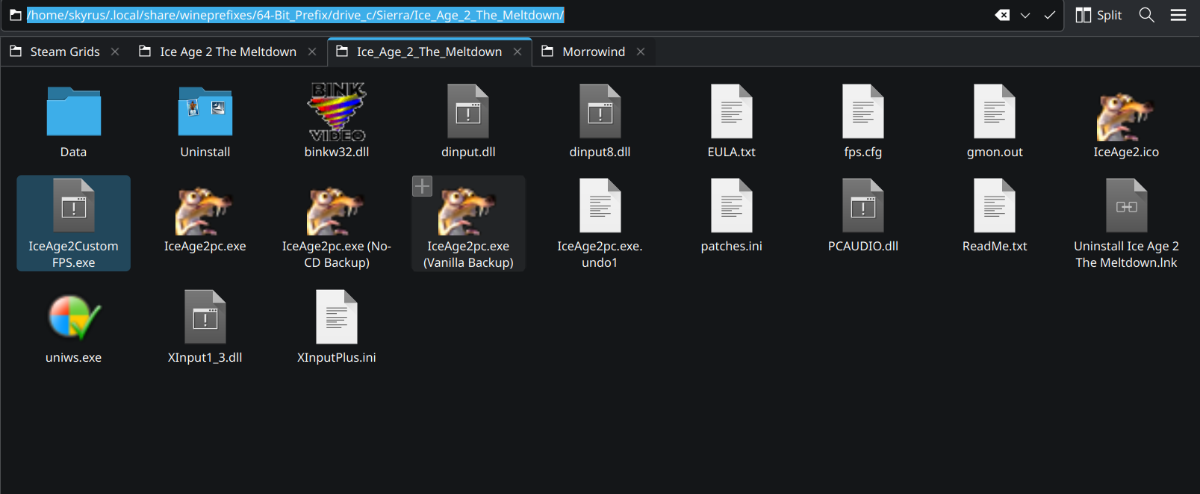
Task: Switch to the Steam Grids tab
Action: click(x=63, y=52)
